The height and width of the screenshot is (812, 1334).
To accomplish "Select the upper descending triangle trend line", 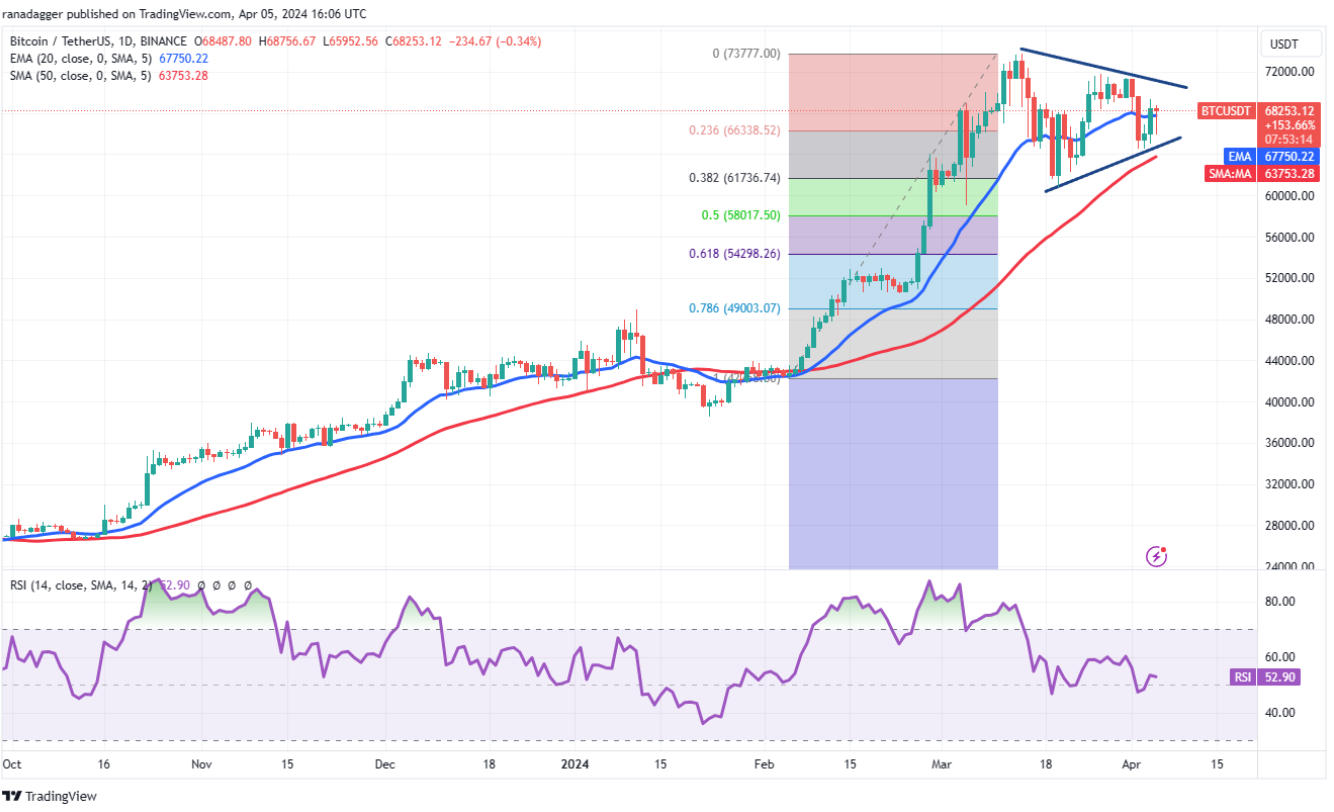I will tap(1103, 68).
